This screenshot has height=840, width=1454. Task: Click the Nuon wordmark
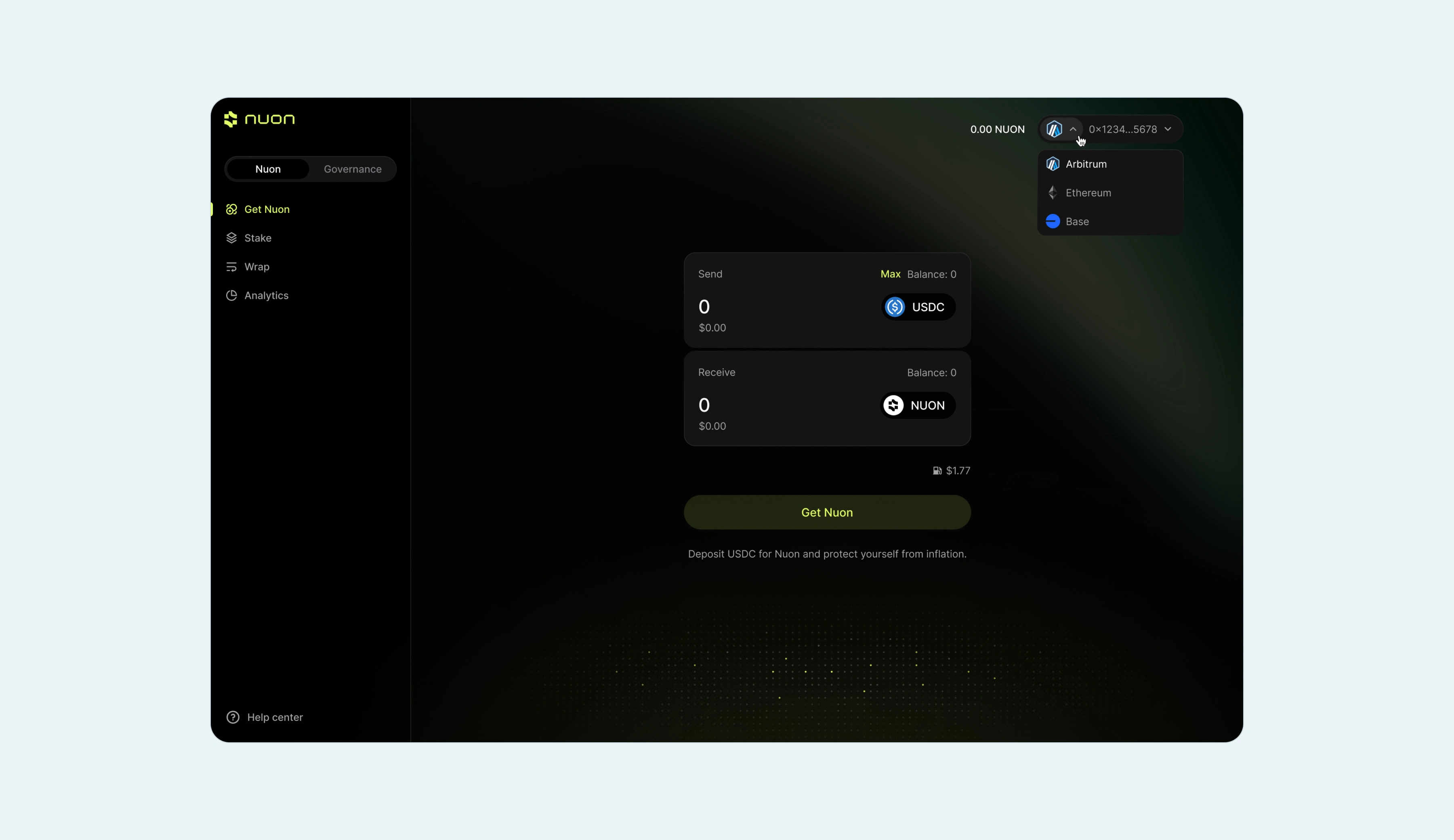(269, 120)
